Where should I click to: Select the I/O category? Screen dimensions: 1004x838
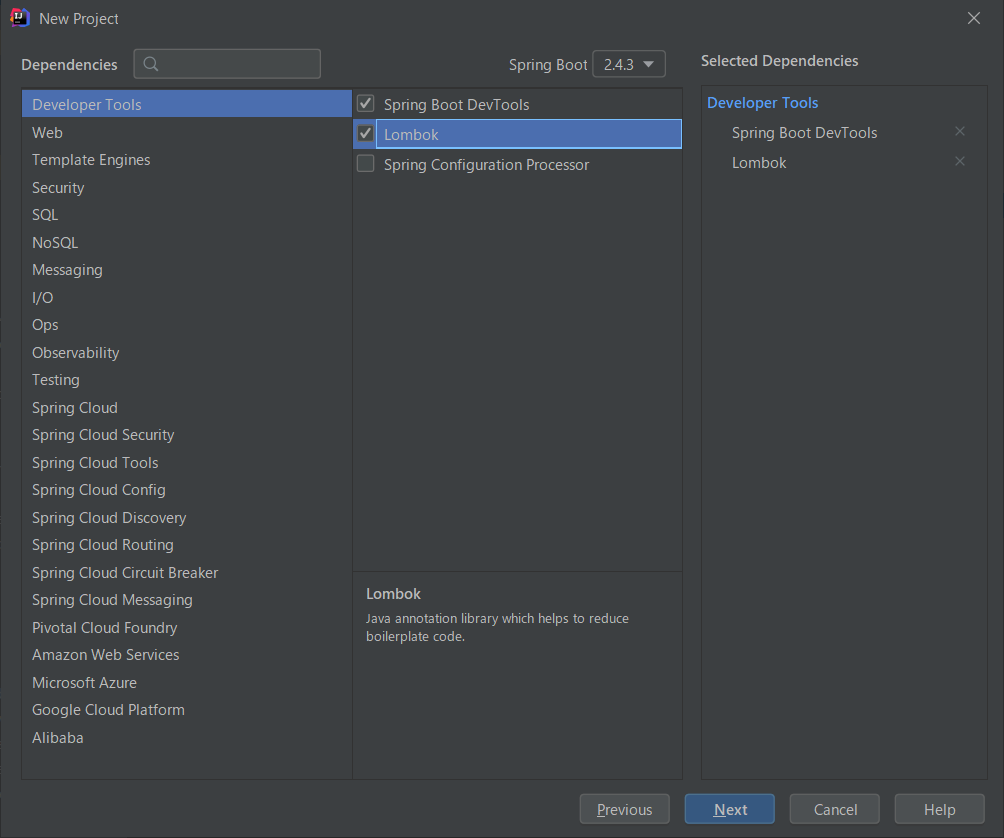point(187,298)
